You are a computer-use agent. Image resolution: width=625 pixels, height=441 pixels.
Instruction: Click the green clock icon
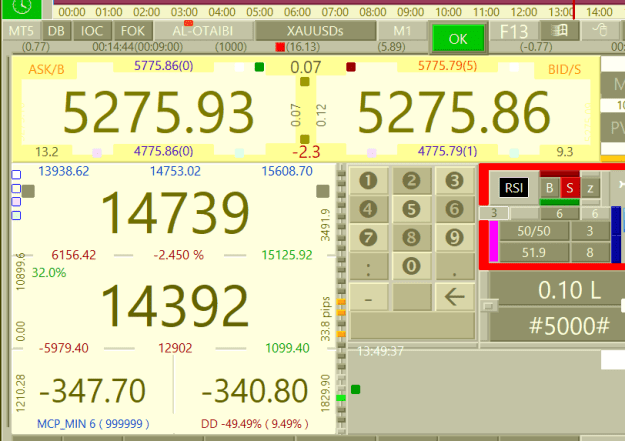[22, 7]
